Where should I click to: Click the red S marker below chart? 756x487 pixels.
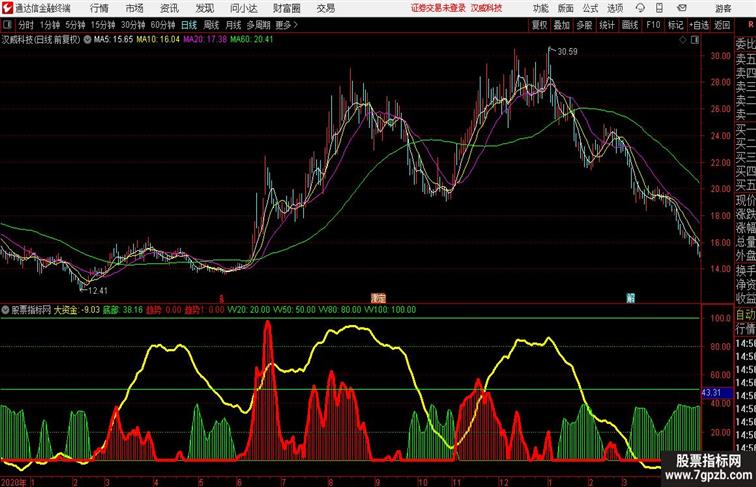coord(222,299)
